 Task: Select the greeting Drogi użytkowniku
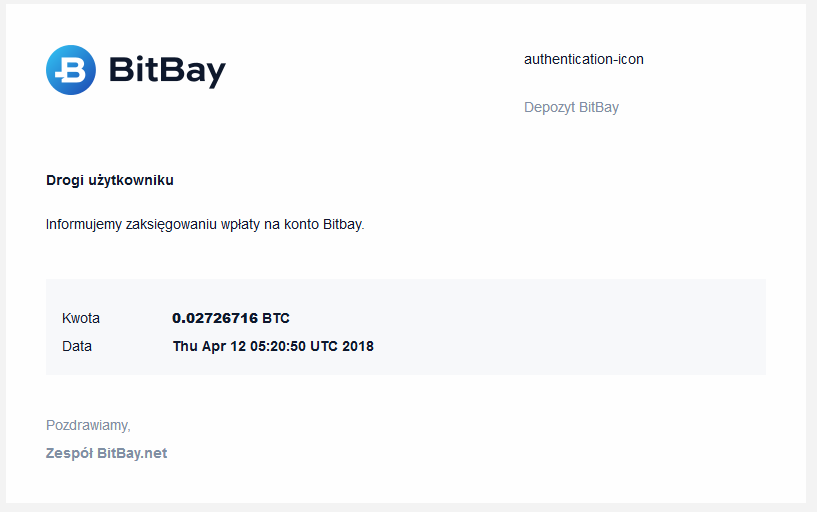click(x=110, y=180)
